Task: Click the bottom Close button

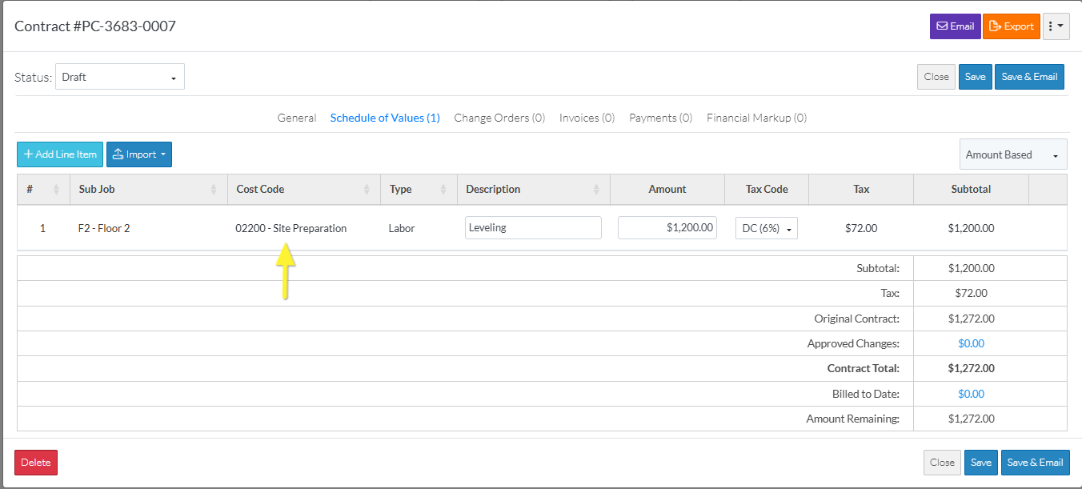Action: [x=942, y=463]
